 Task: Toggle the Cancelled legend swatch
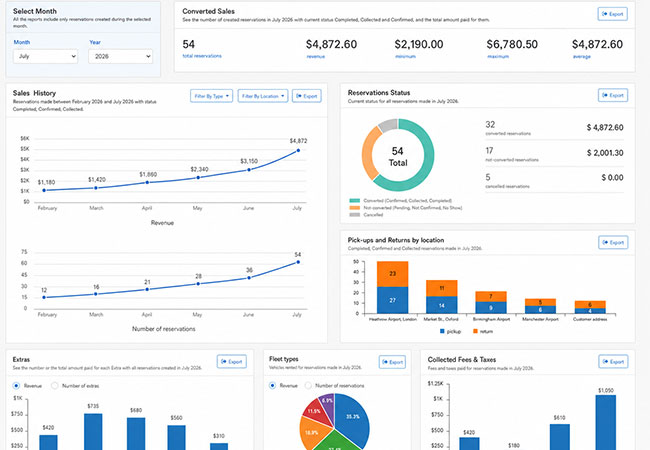click(x=354, y=215)
